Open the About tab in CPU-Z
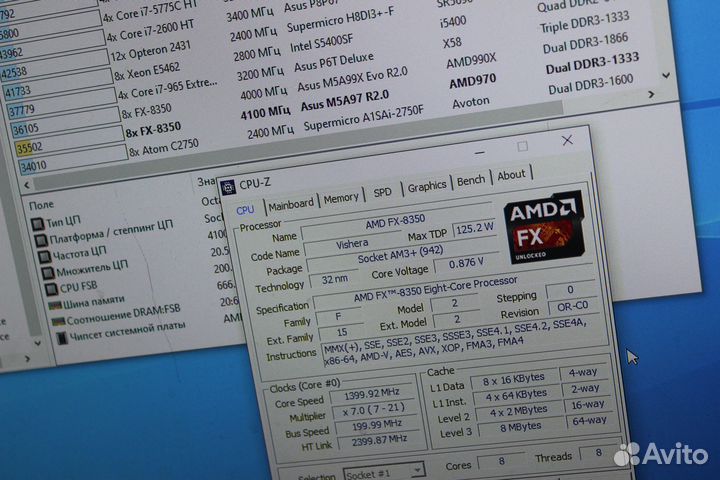Screen dimensions: 720x480 click(511, 175)
